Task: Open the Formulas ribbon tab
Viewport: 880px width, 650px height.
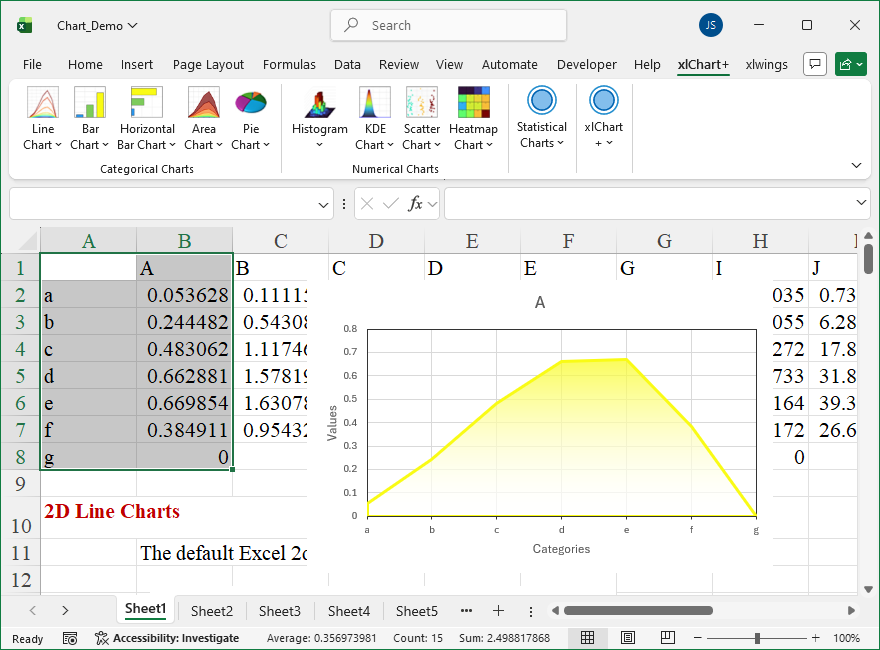Action: pyautogui.click(x=289, y=65)
